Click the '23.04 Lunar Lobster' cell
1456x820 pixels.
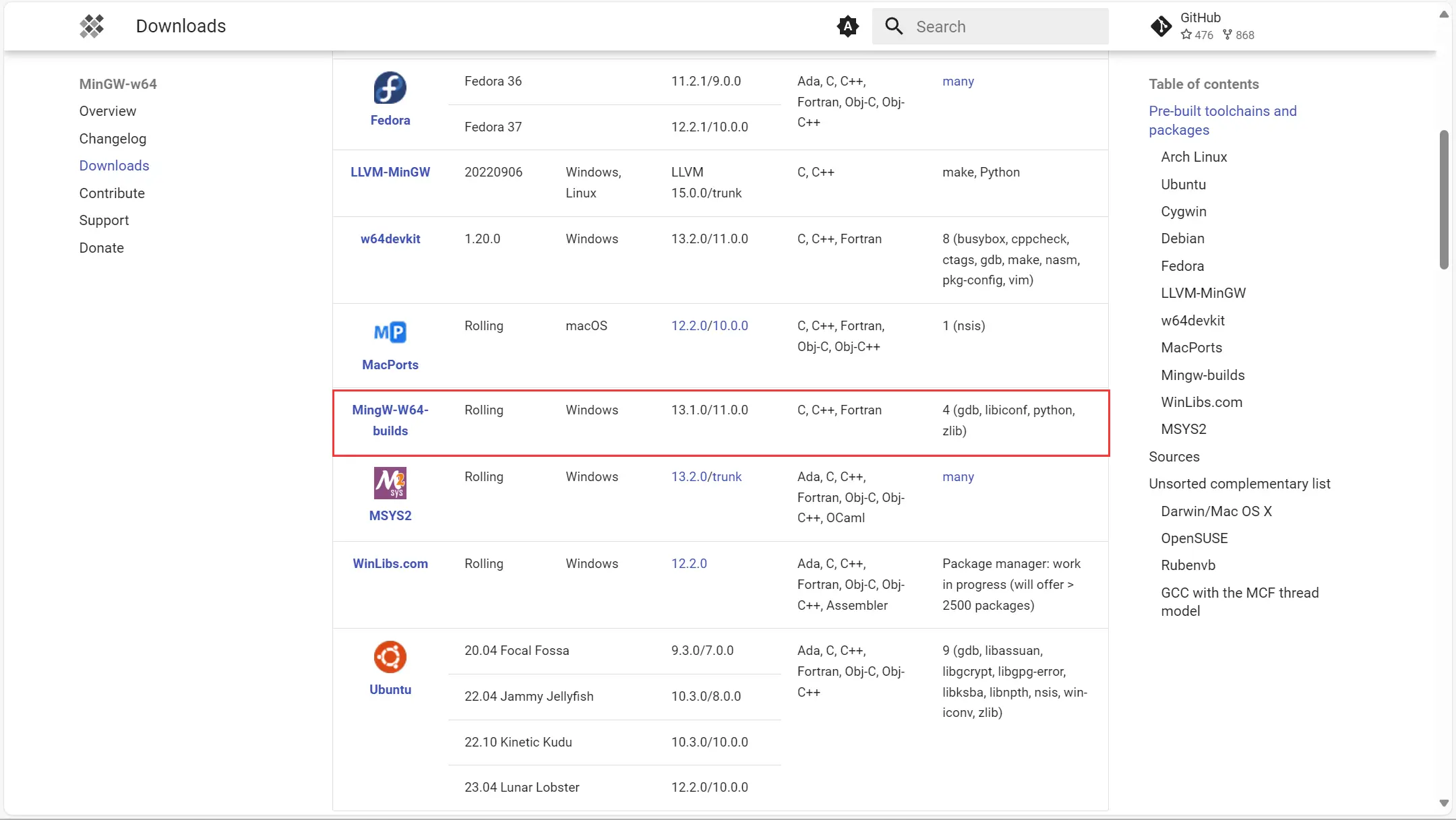(x=522, y=787)
